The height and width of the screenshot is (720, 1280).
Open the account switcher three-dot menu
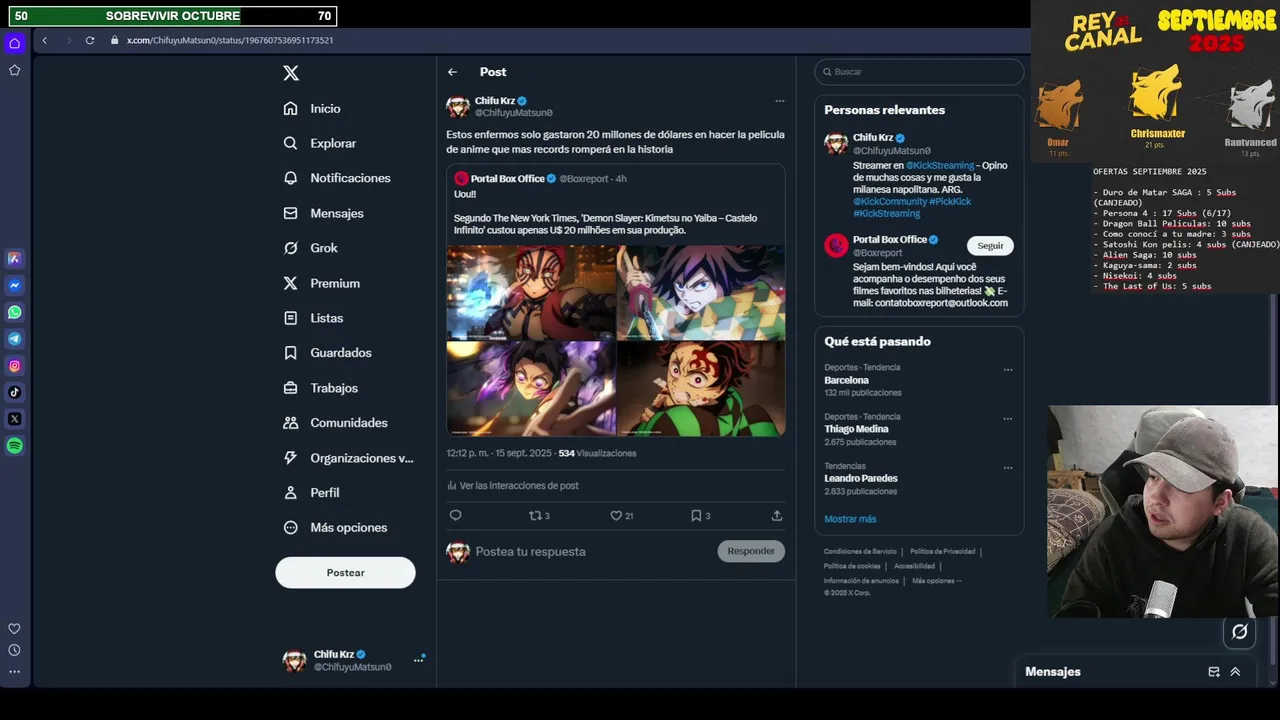click(x=419, y=659)
